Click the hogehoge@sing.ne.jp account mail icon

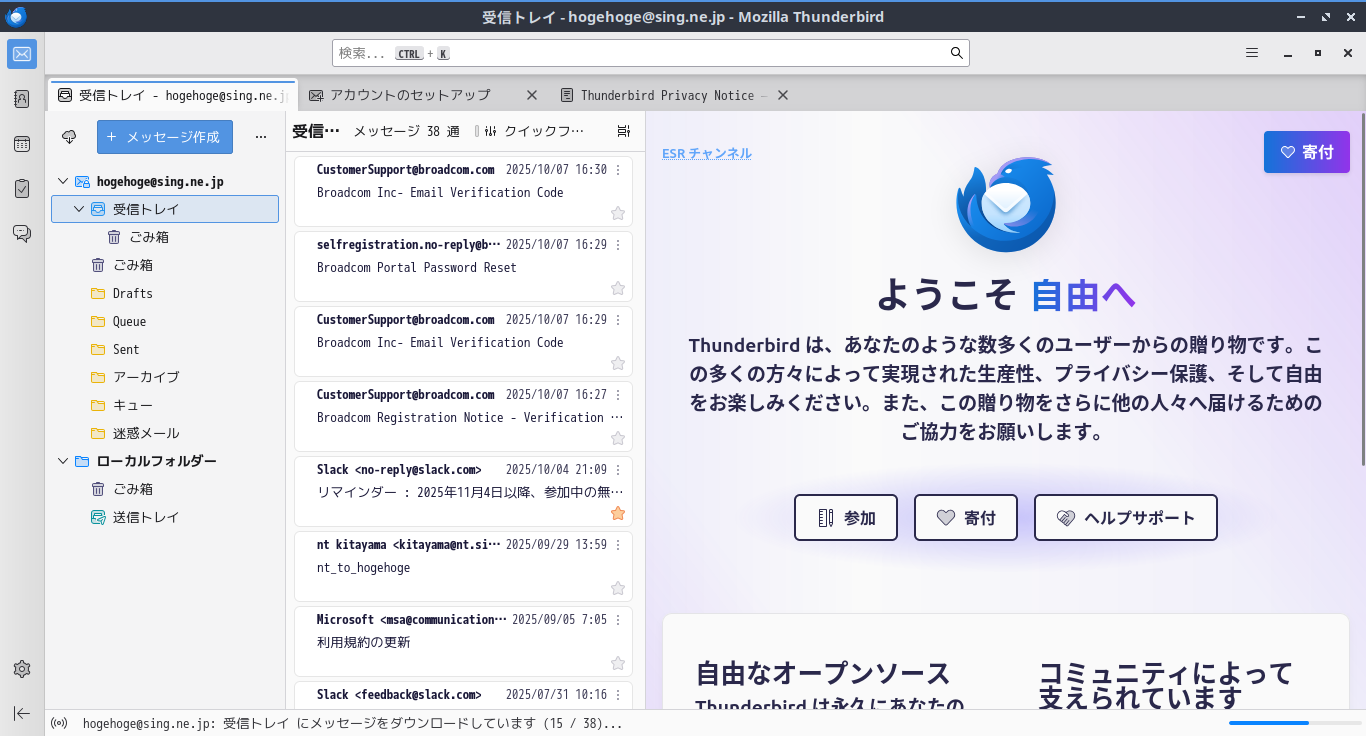tap(82, 181)
